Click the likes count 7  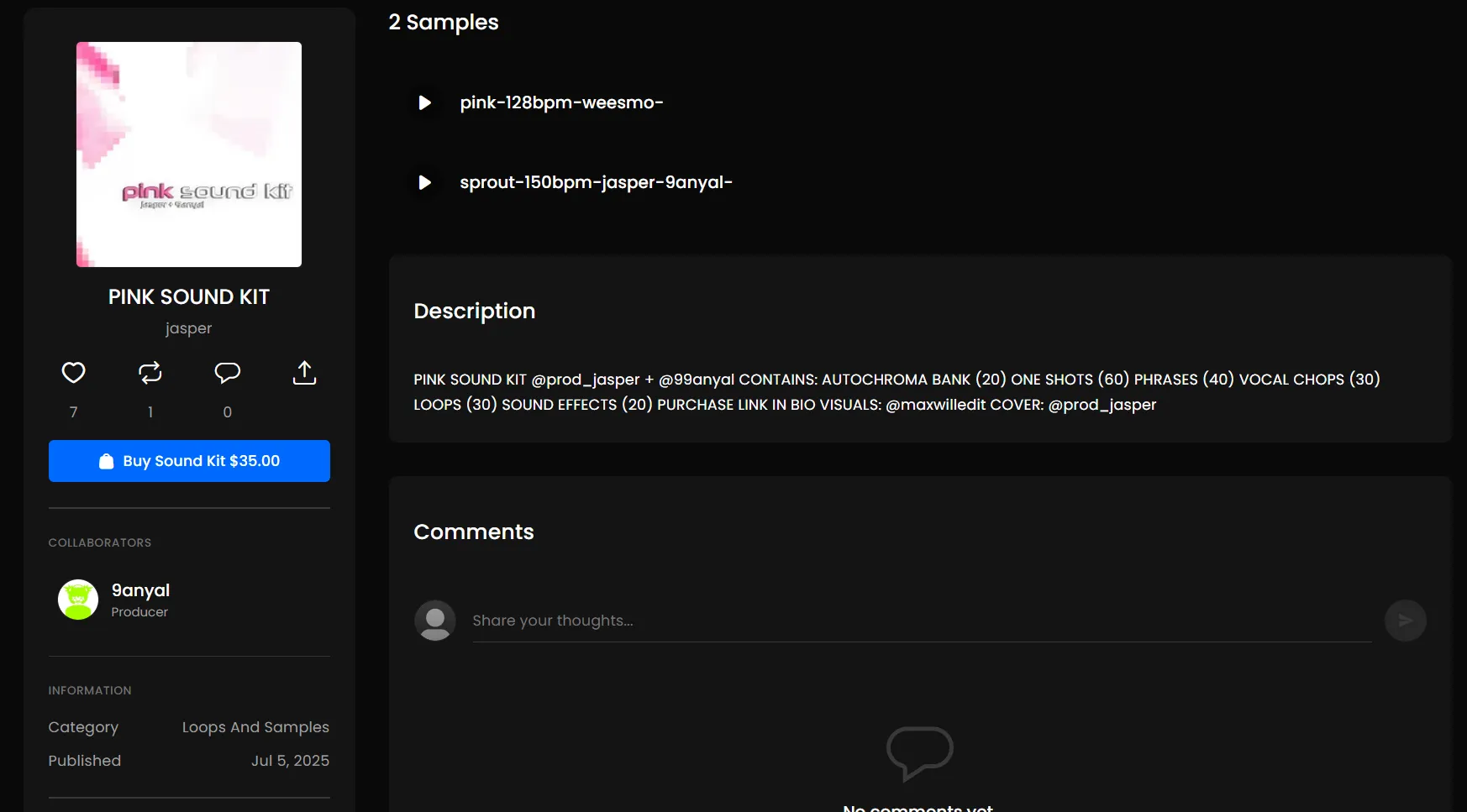click(74, 412)
